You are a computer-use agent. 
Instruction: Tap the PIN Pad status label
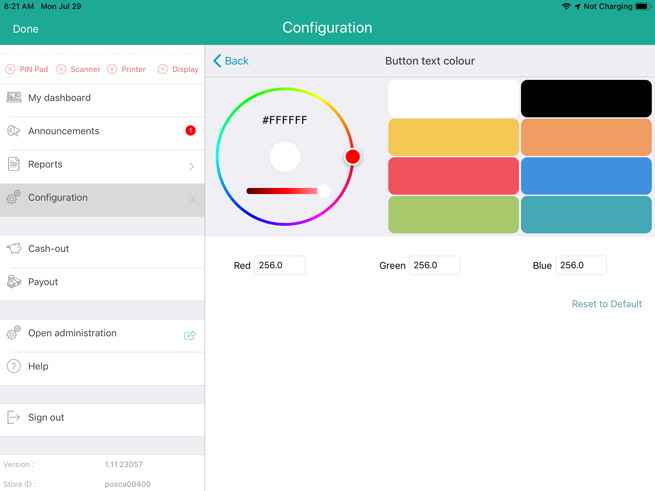[x=34, y=69]
